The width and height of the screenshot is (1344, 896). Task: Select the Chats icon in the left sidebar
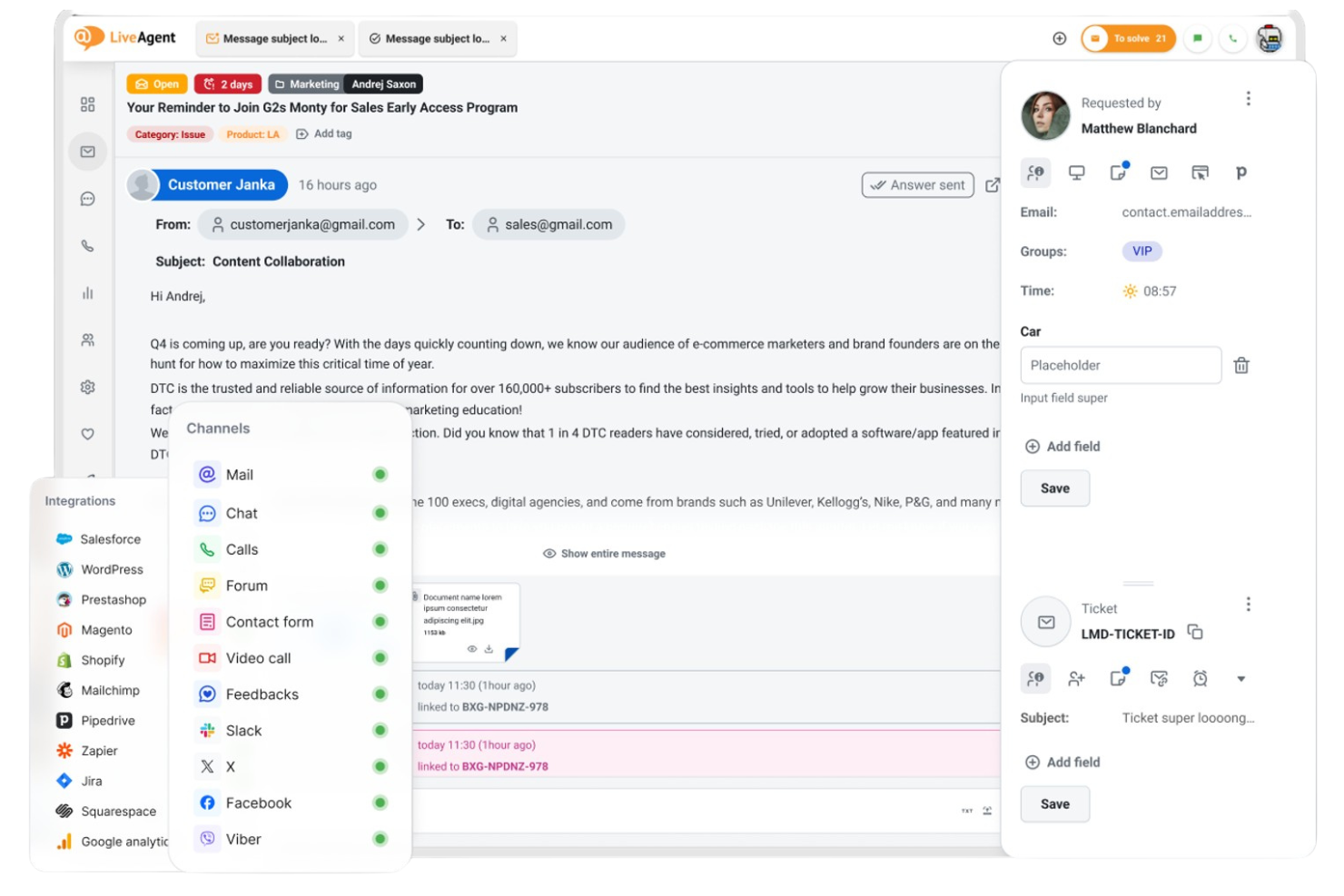click(x=87, y=199)
